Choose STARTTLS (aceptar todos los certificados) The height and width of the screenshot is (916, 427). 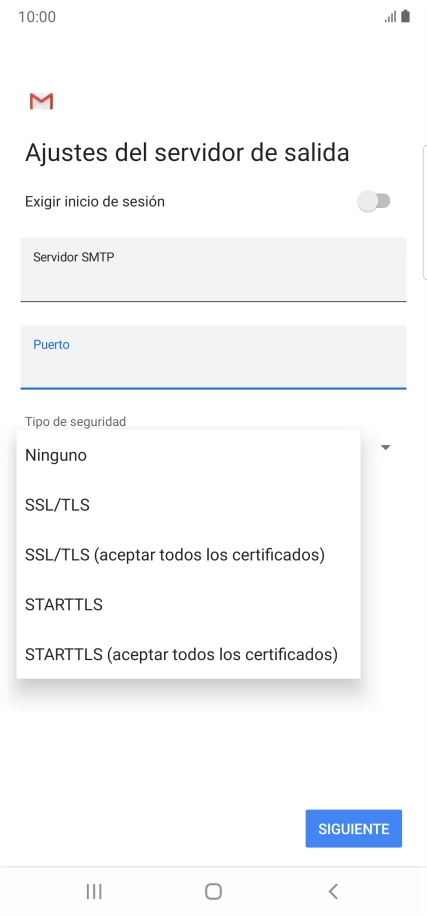(x=188, y=654)
